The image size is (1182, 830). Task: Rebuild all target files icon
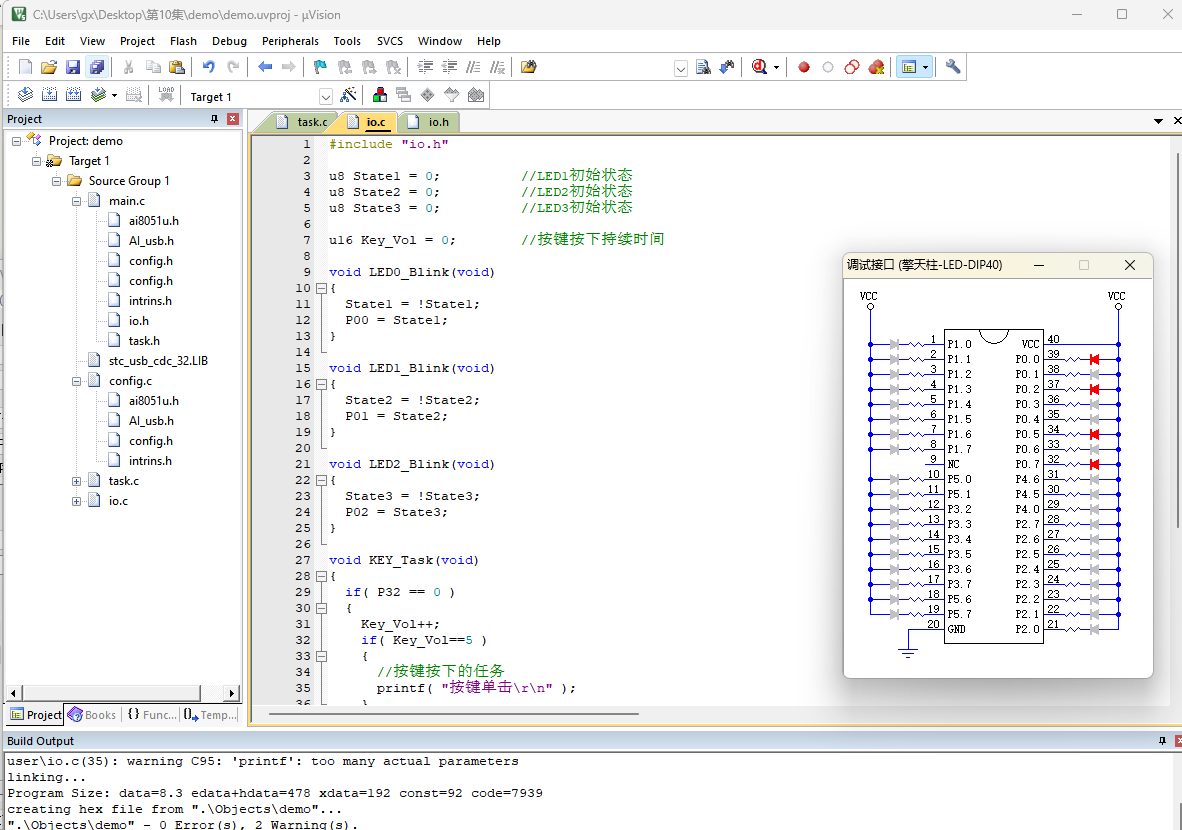tap(73, 95)
